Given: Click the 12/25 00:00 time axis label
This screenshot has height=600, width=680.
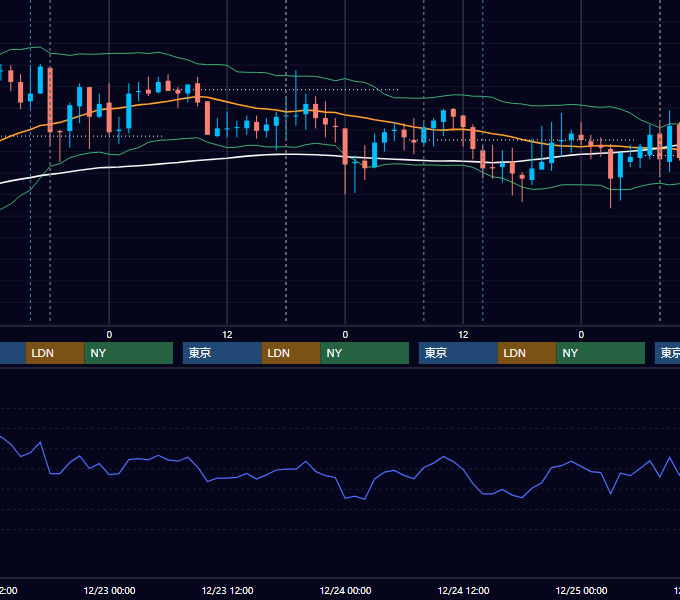Looking at the screenshot, I should [x=581, y=590].
